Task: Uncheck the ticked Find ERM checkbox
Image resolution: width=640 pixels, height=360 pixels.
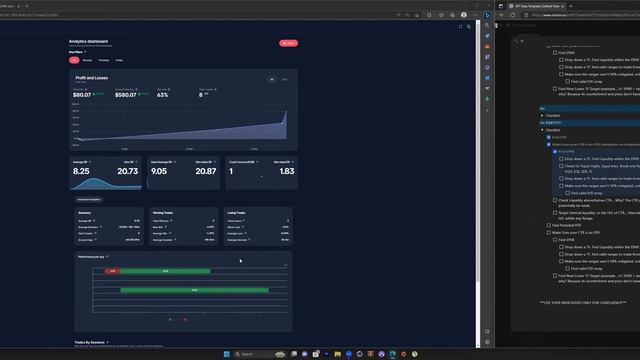Action: (555, 151)
